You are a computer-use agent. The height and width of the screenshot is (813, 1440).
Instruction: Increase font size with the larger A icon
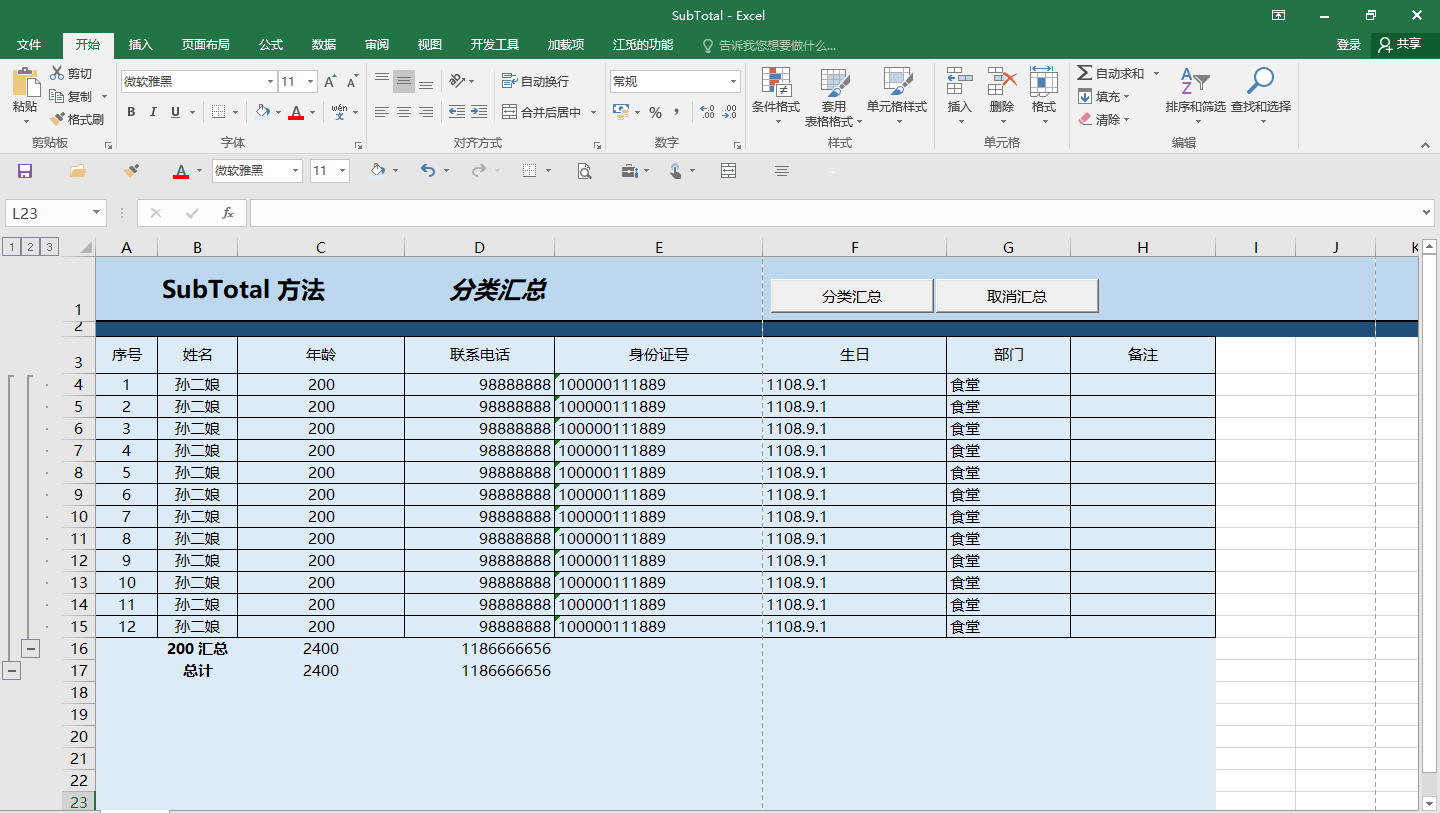(330, 82)
